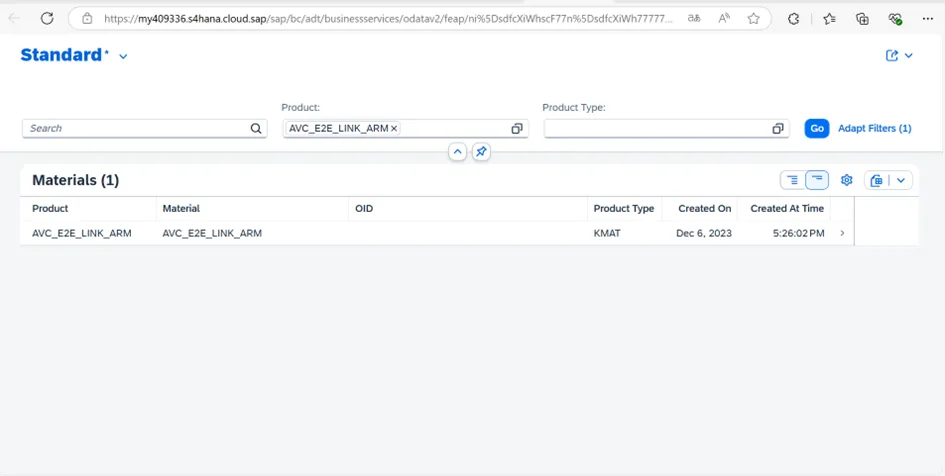Open the Standard variant dropdown
945x476 pixels.
(124, 57)
